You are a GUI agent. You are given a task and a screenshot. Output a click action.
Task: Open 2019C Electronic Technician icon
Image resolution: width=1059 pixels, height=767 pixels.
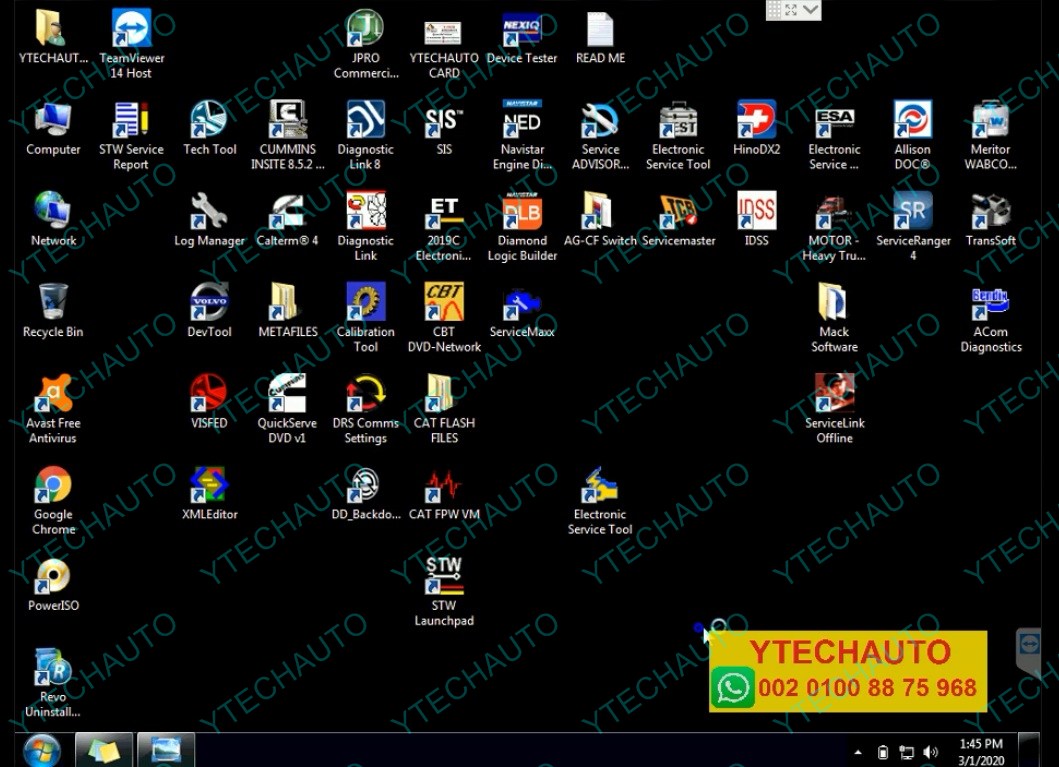pyautogui.click(x=444, y=226)
